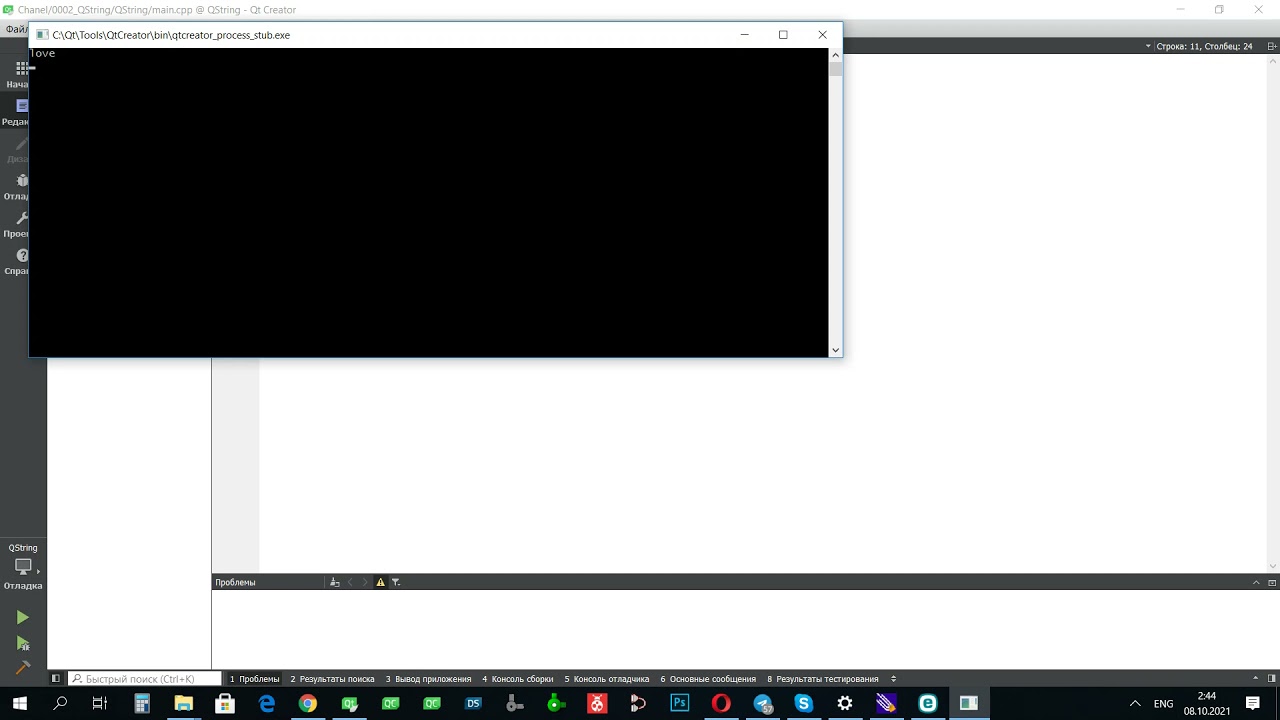This screenshot has height=720, width=1280.
Task: Open Microsoft Store from the taskbar
Action: pos(225,704)
